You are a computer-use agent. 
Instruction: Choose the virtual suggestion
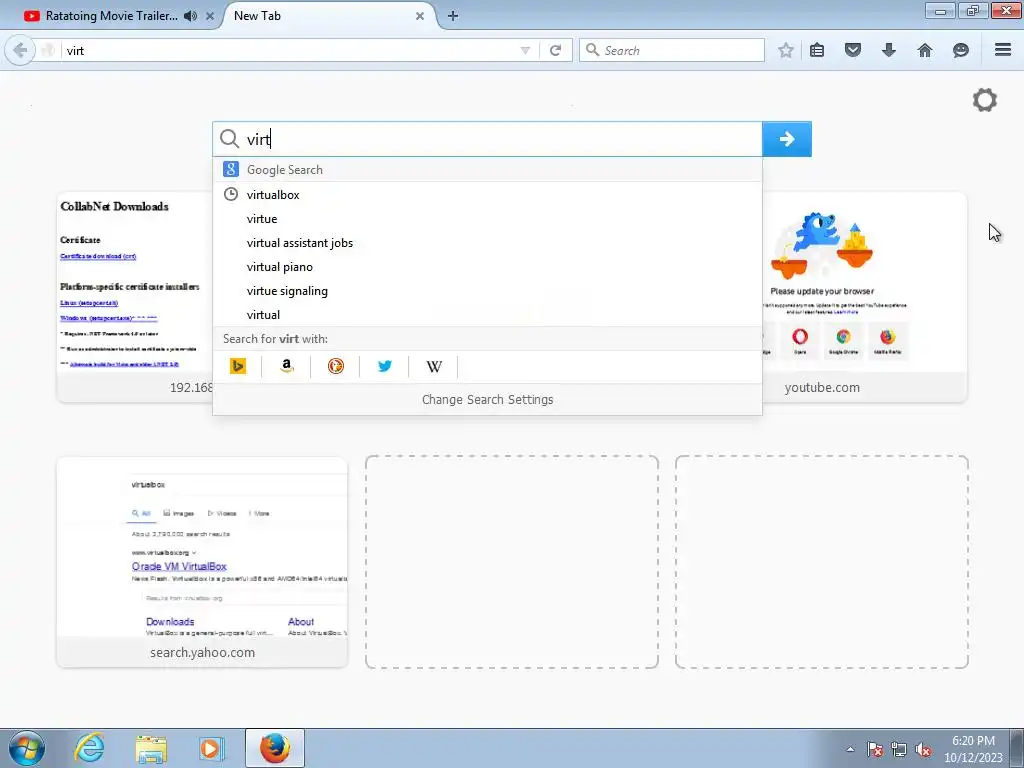[487, 315]
